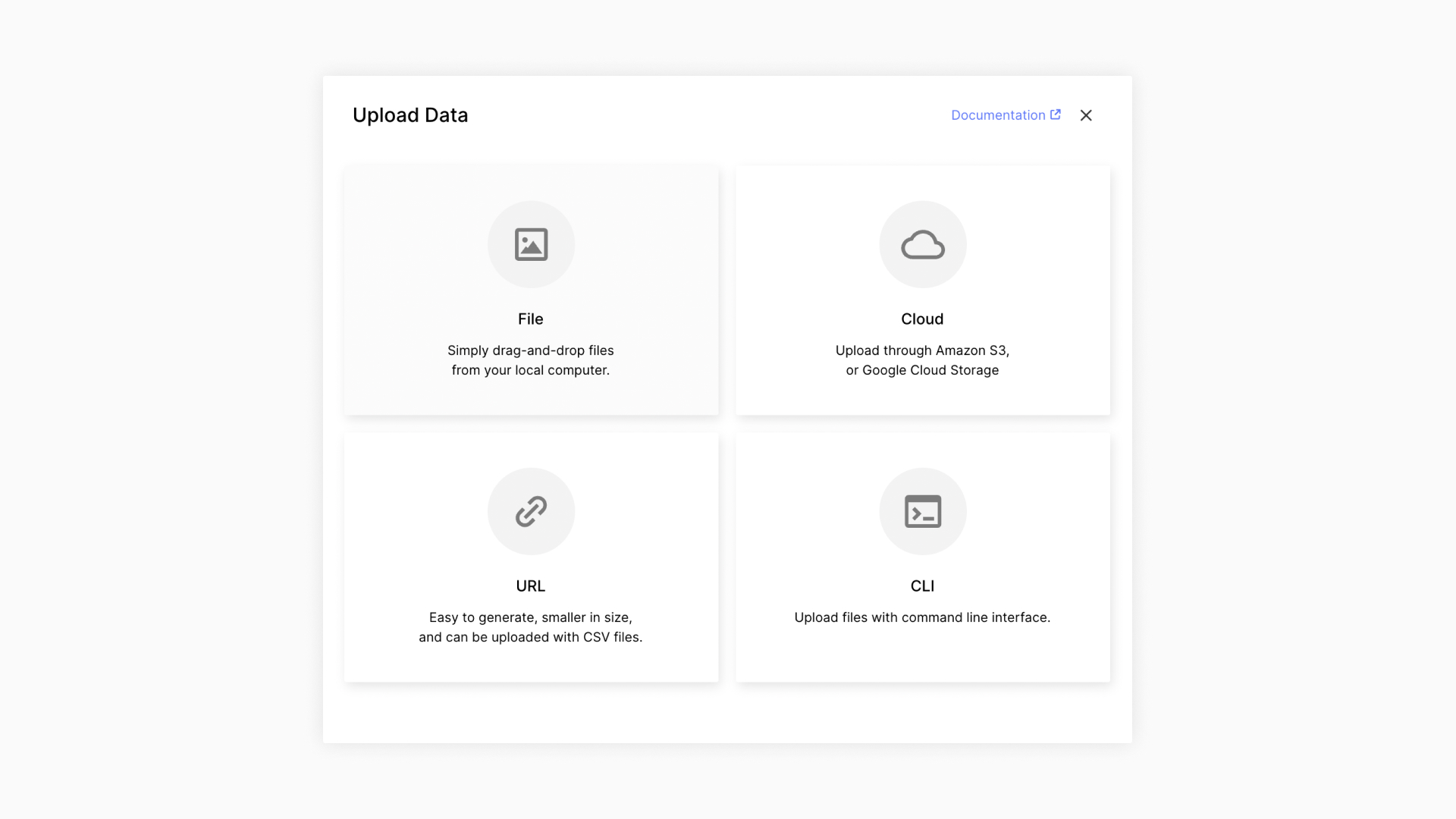1456x819 pixels.
Task: Click 'Upload files with command line interface' text
Action: [x=922, y=617]
